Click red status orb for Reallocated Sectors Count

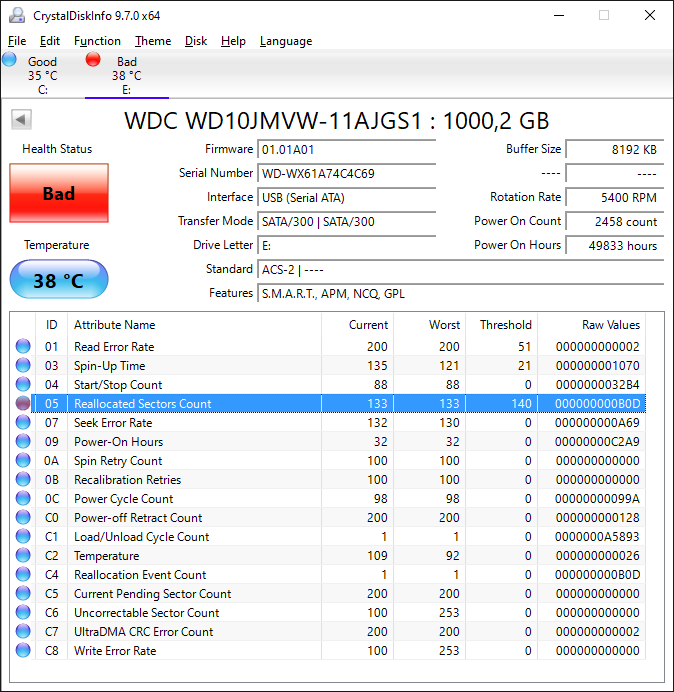[23, 403]
